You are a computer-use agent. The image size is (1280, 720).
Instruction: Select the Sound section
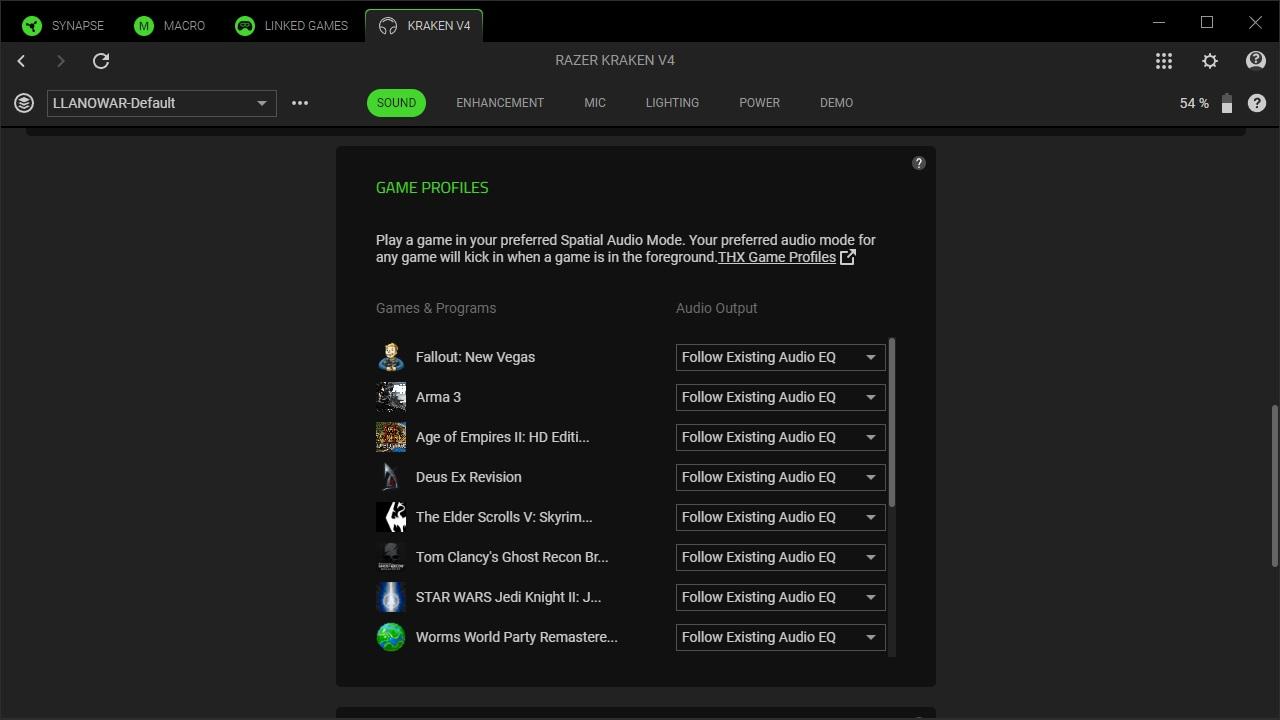coord(396,103)
